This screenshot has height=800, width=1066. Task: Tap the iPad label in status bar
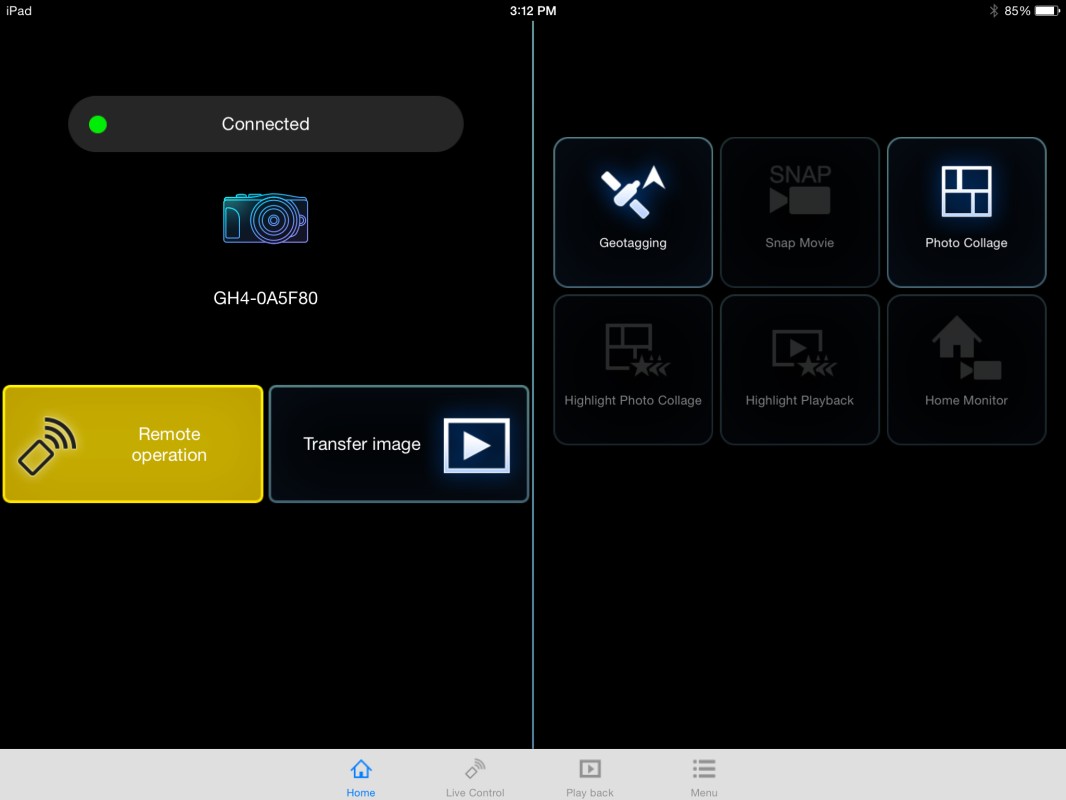pyautogui.click(x=19, y=10)
